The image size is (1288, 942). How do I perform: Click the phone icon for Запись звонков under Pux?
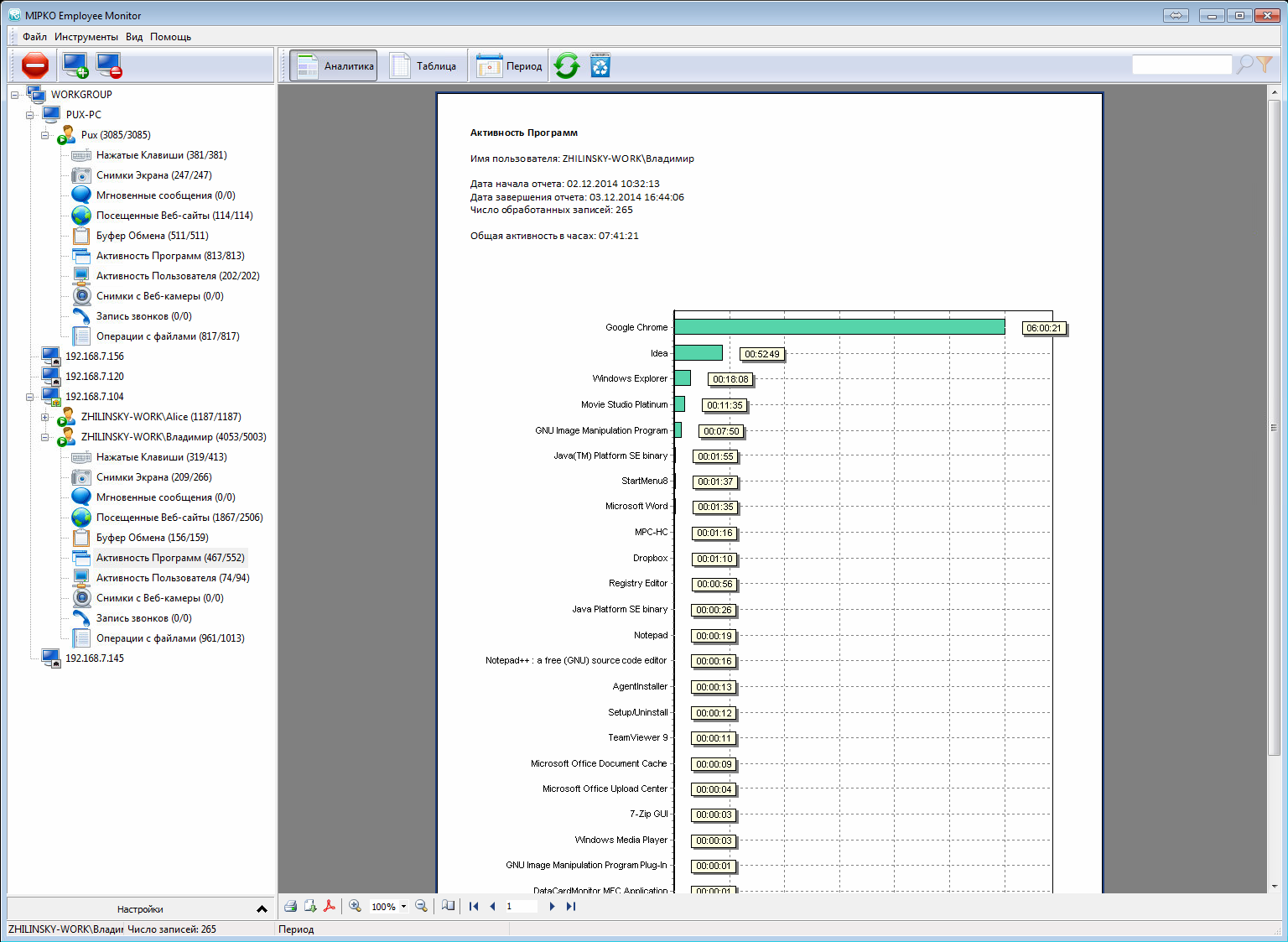click(x=81, y=316)
